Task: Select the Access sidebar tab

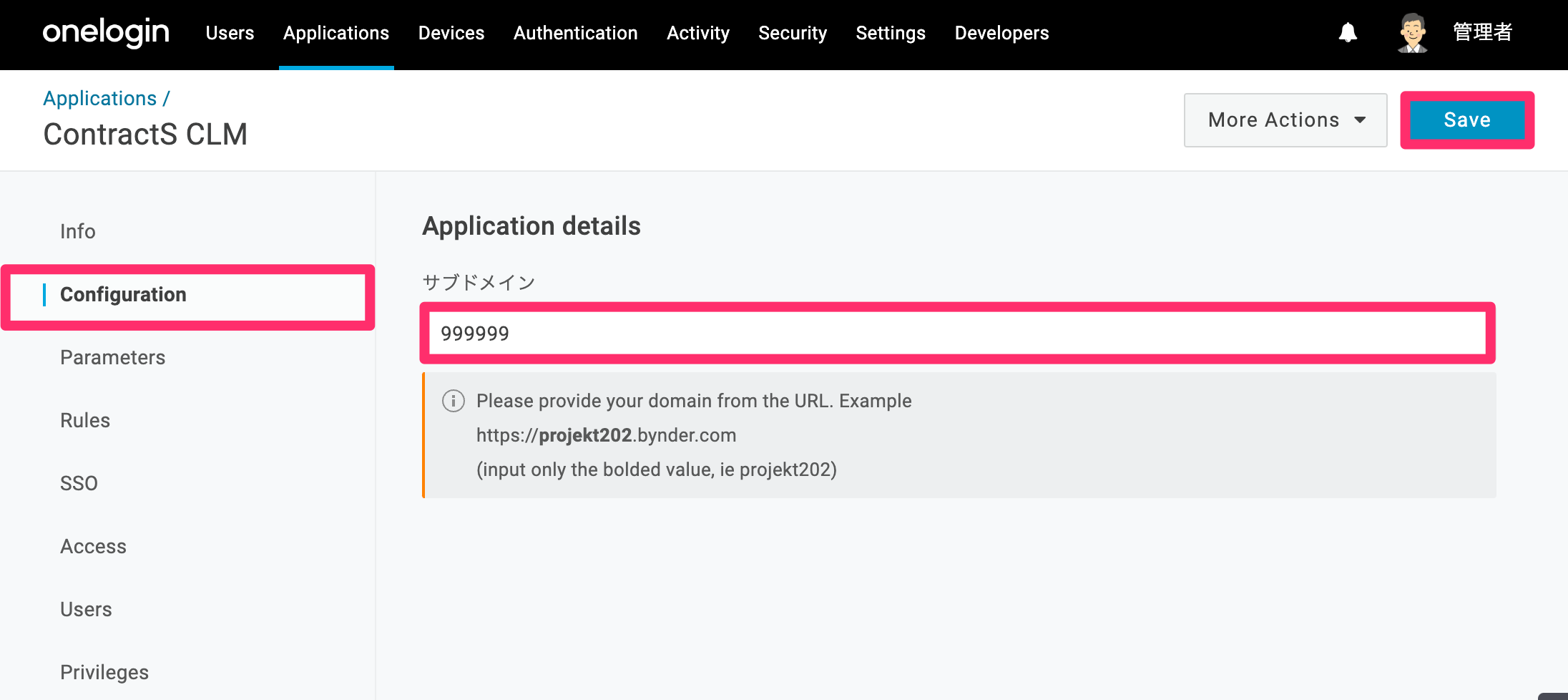Action: point(93,546)
